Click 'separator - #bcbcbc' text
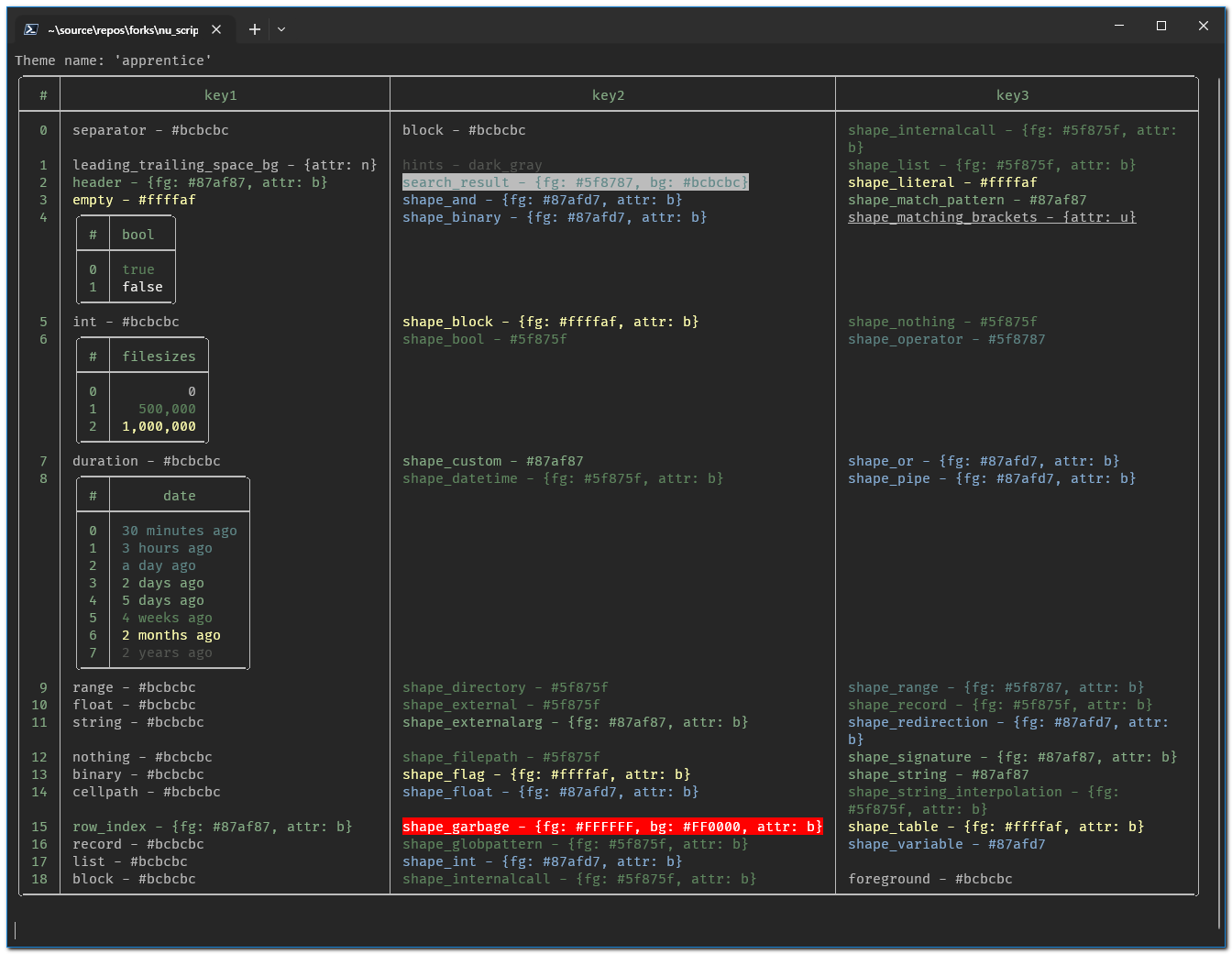 (151, 130)
